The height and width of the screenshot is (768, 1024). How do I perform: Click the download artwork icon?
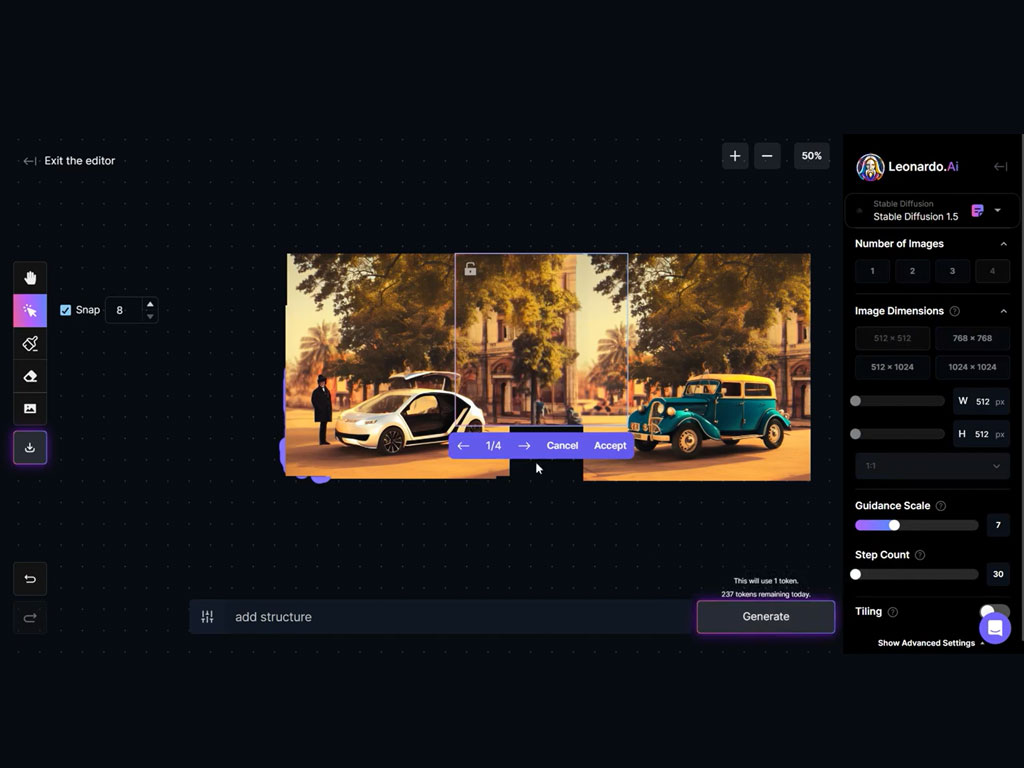tap(30, 448)
